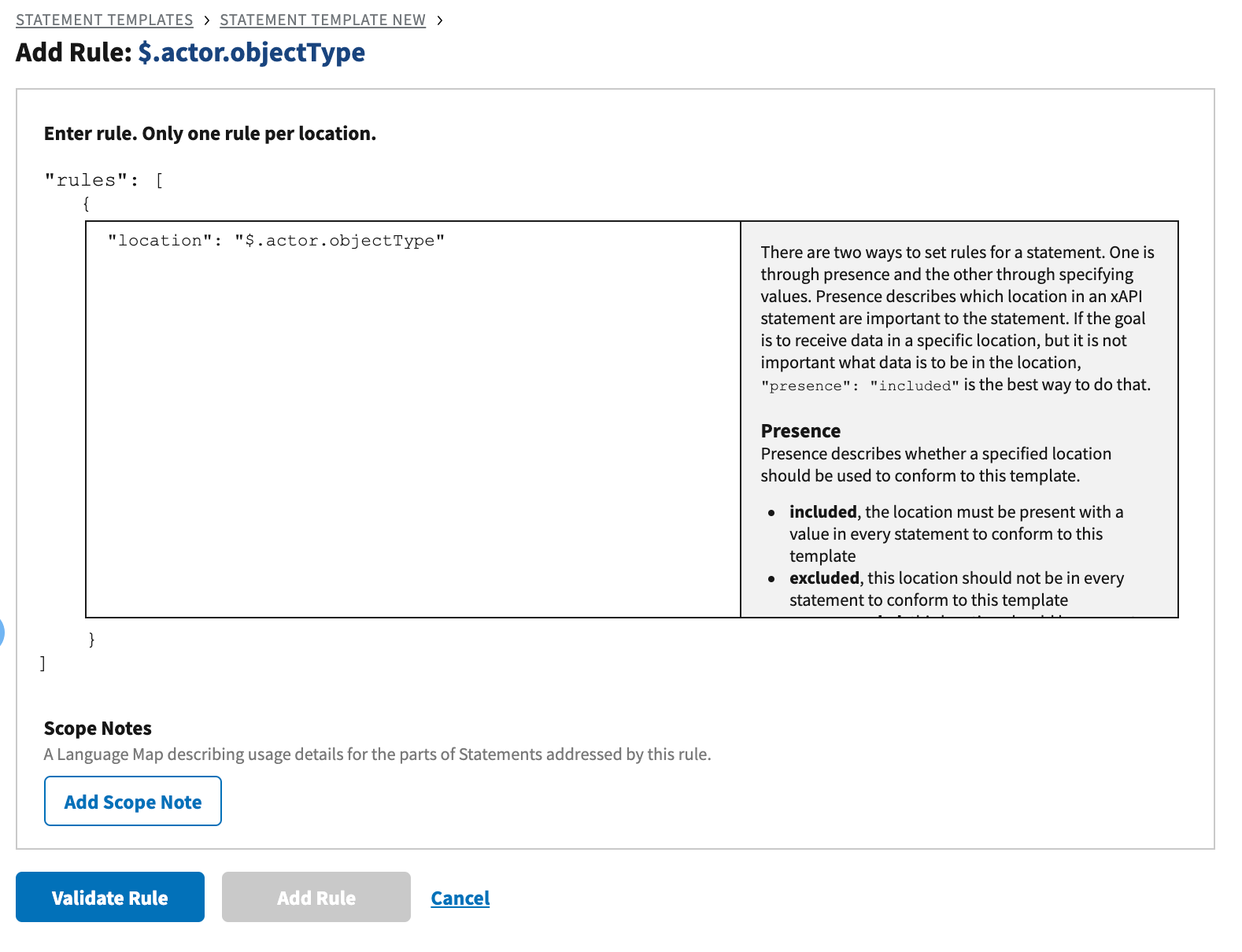Click the "location" line in rule editor
This screenshot has height=952, width=1242.
(275, 241)
